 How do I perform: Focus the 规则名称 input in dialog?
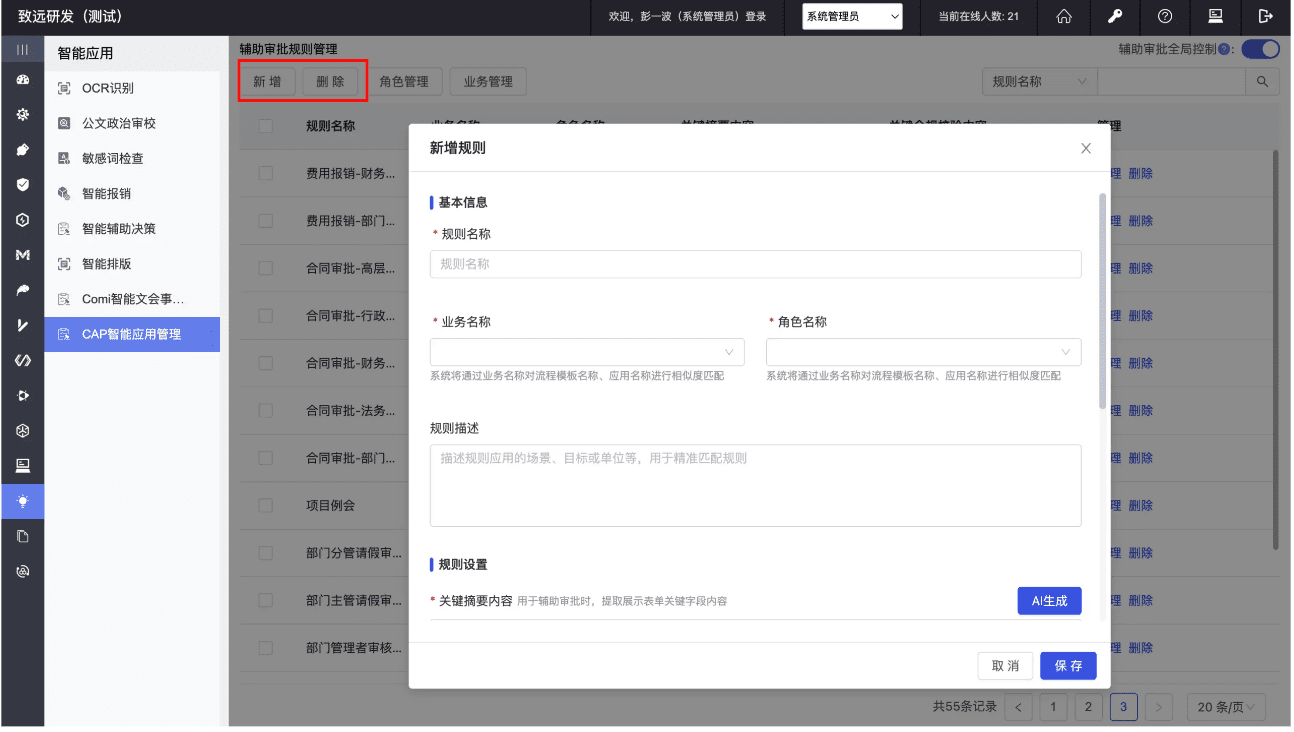pos(755,264)
